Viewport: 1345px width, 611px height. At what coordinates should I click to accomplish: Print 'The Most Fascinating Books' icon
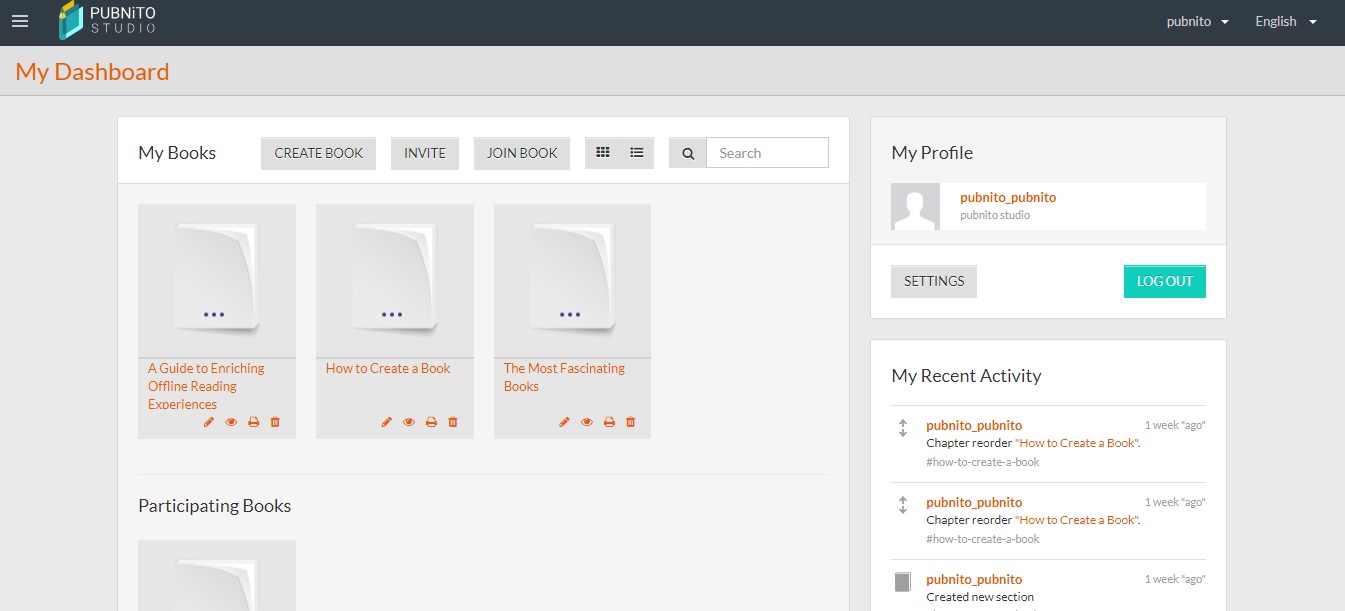pyautogui.click(x=608, y=422)
